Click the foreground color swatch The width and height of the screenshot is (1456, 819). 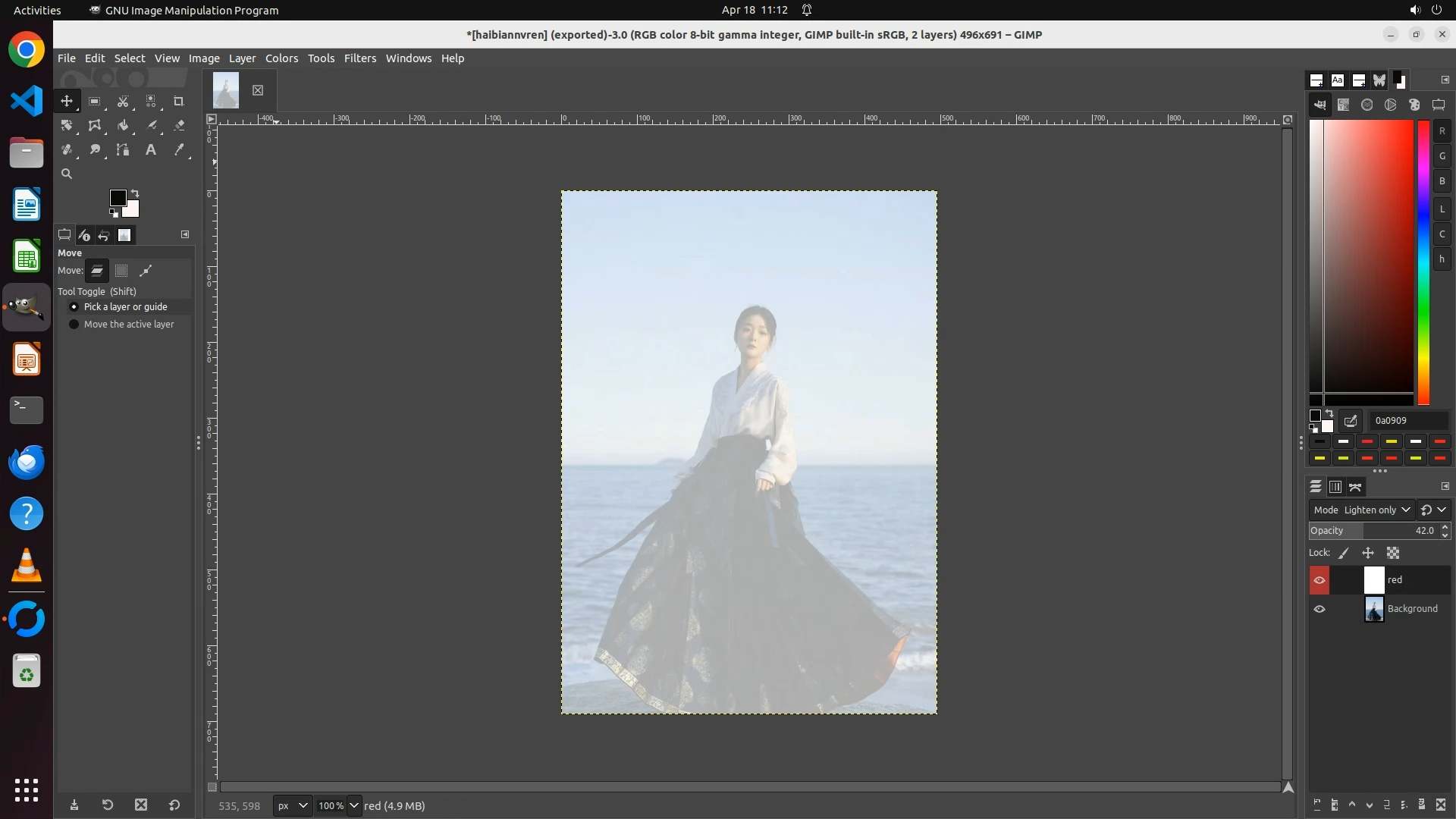(118, 199)
